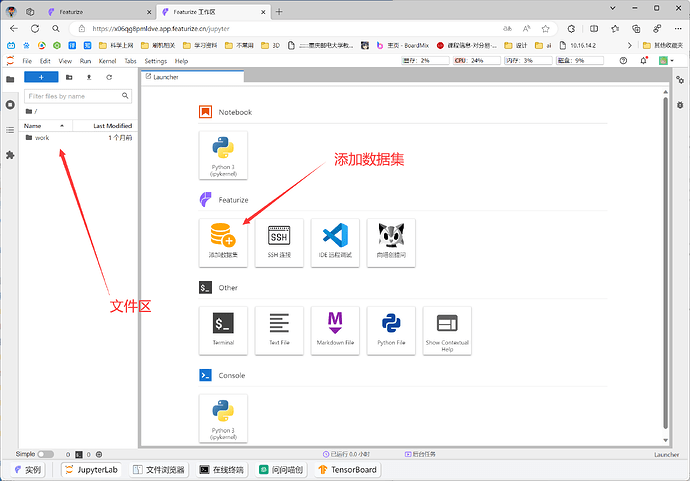Create a new Markdown File

pyautogui.click(x=335, y=330)
